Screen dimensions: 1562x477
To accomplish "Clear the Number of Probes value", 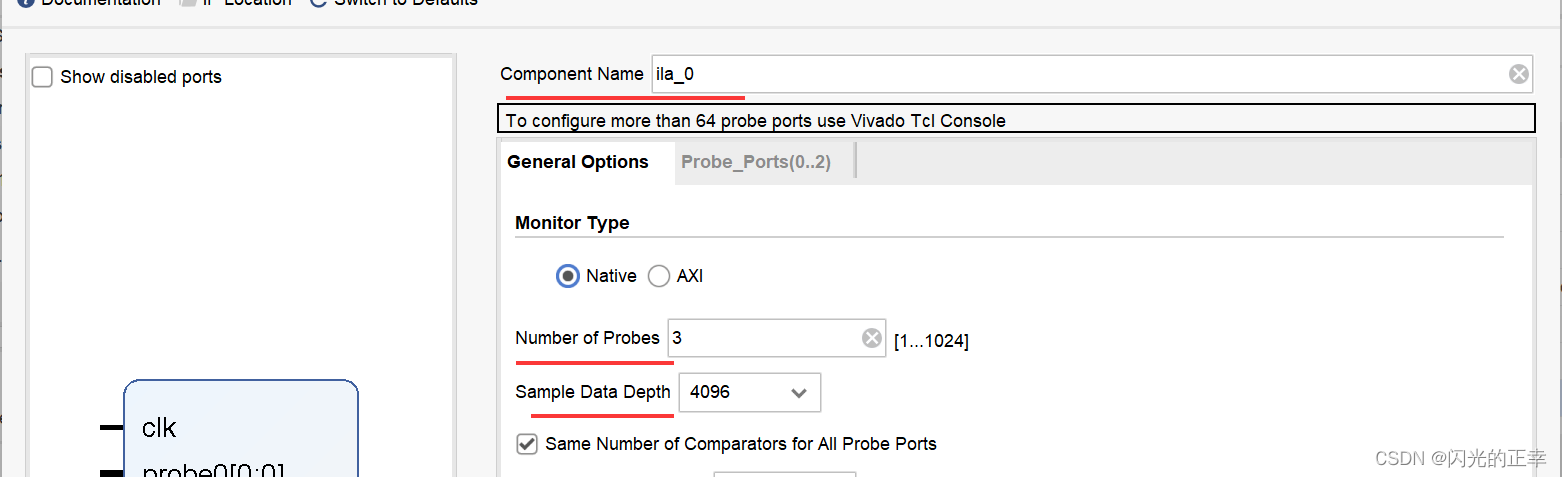I will [x=872, y=338].
